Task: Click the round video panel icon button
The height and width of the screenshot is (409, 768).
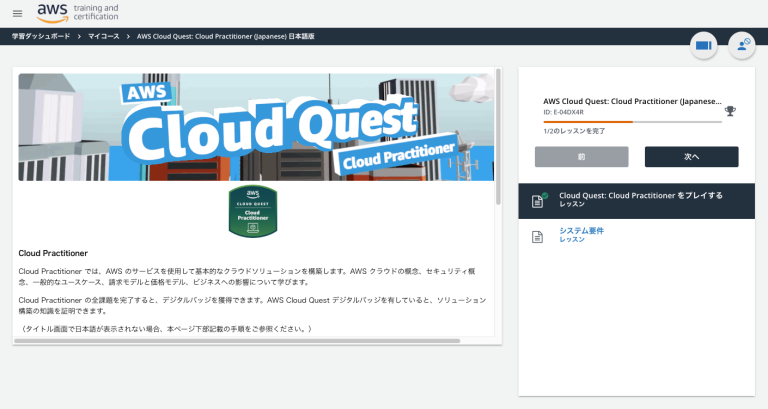Action: pyautogui.click(x=703, y=46)
